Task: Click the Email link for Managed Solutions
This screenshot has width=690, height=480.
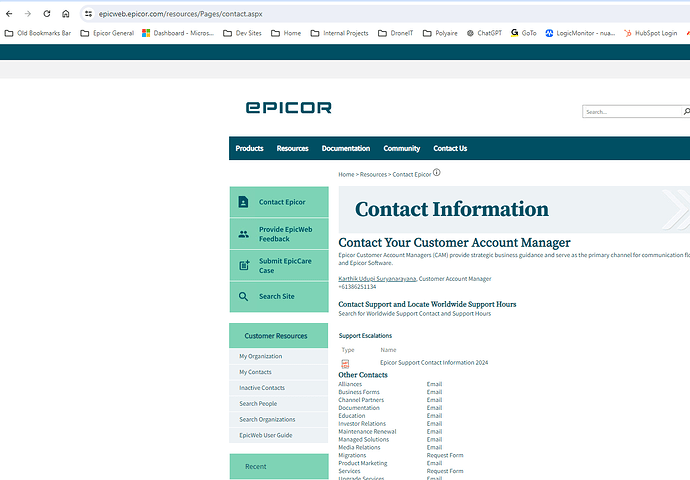Action: pos(434,440)
